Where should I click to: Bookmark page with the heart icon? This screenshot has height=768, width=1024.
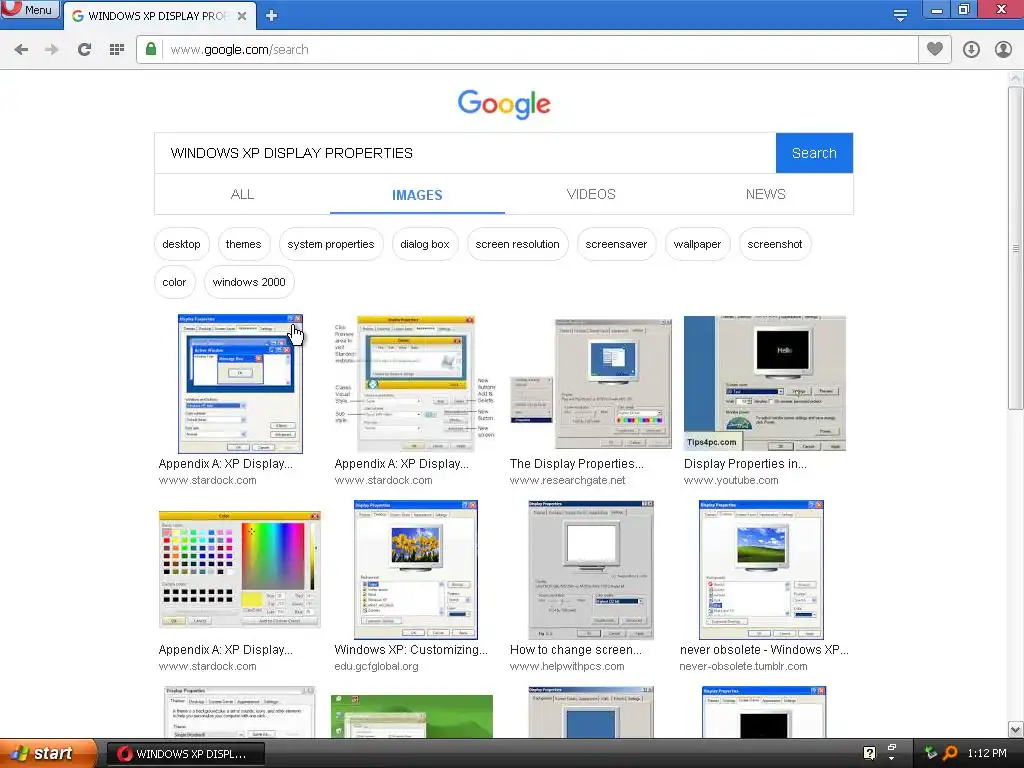(935, 49)
